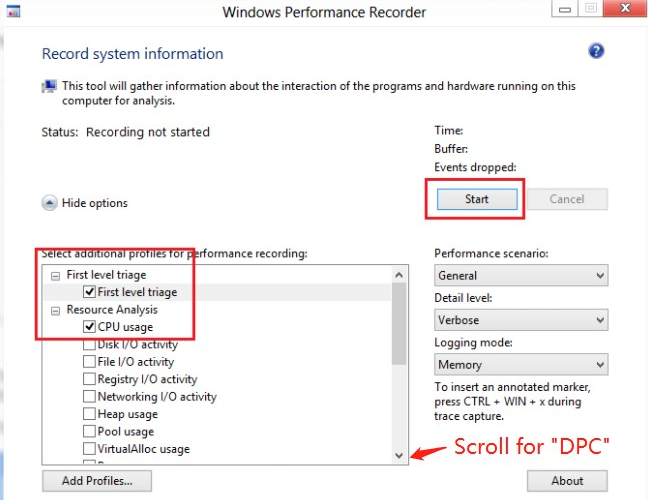Collapse the Resource Analysis tree group

(x=55, y=310)
